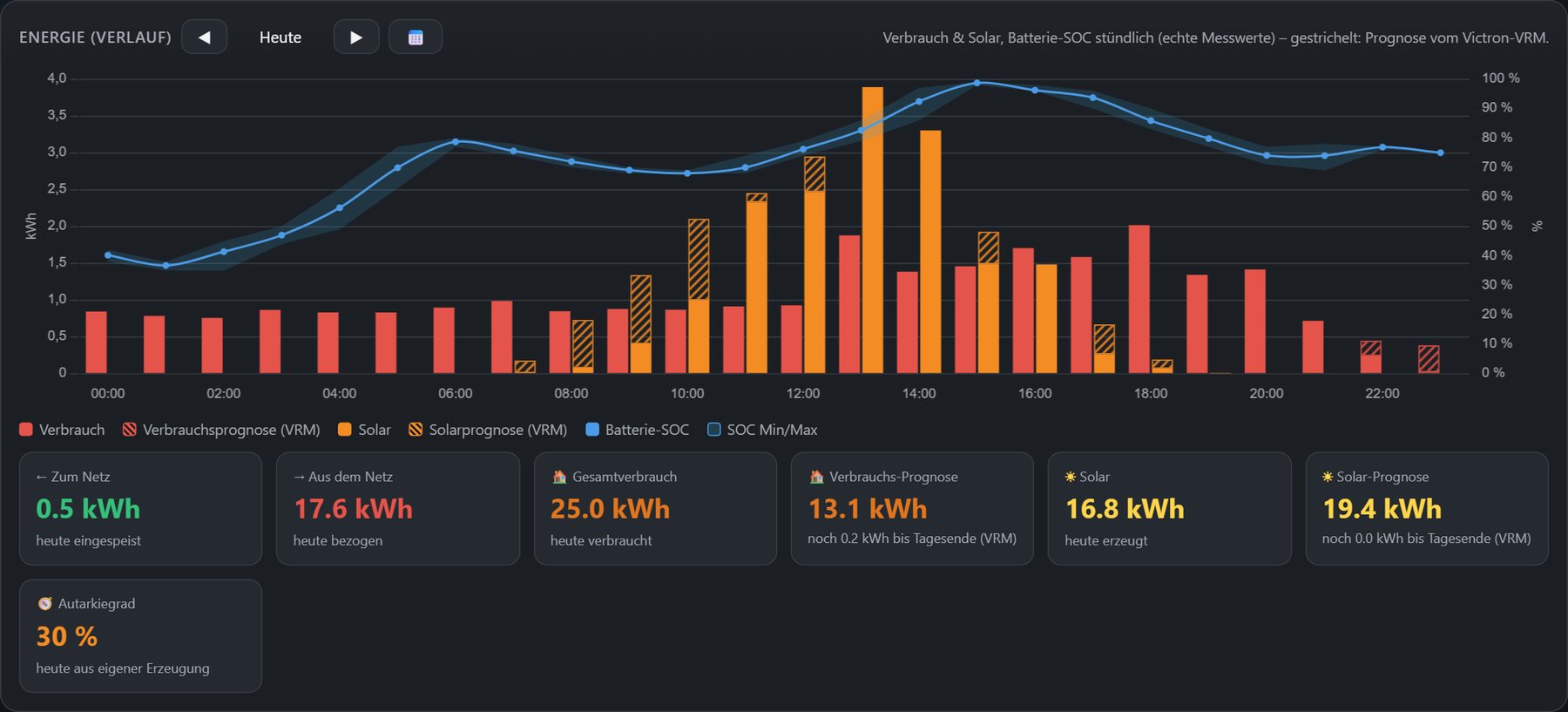
Task: Click the 17.6 kWh Aus dem Netz value
Action: (x=353, y=509)
